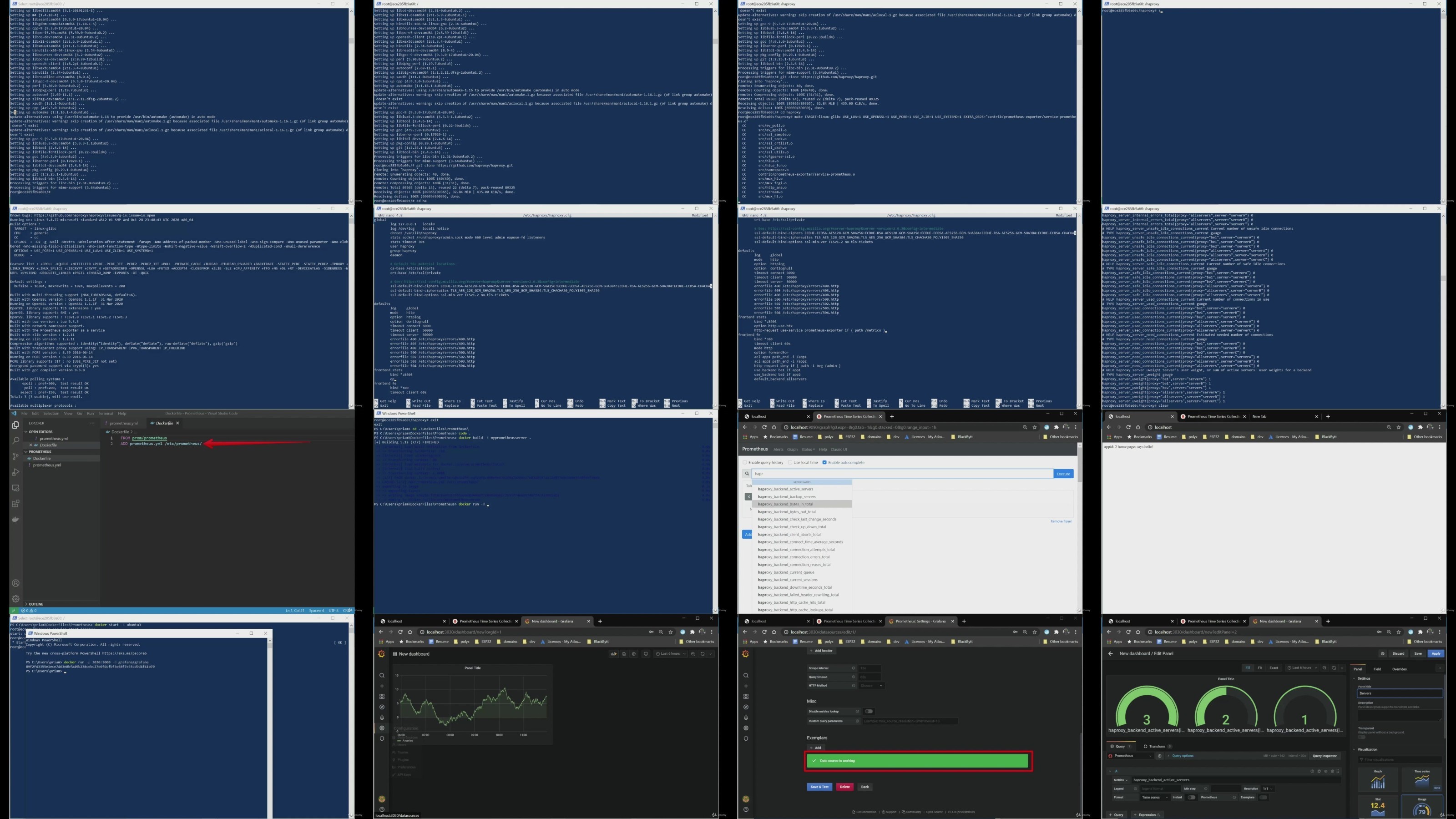
Task: Open Last 6 hours time picker in Edit Panel
Action: [x=1302, y=668]
